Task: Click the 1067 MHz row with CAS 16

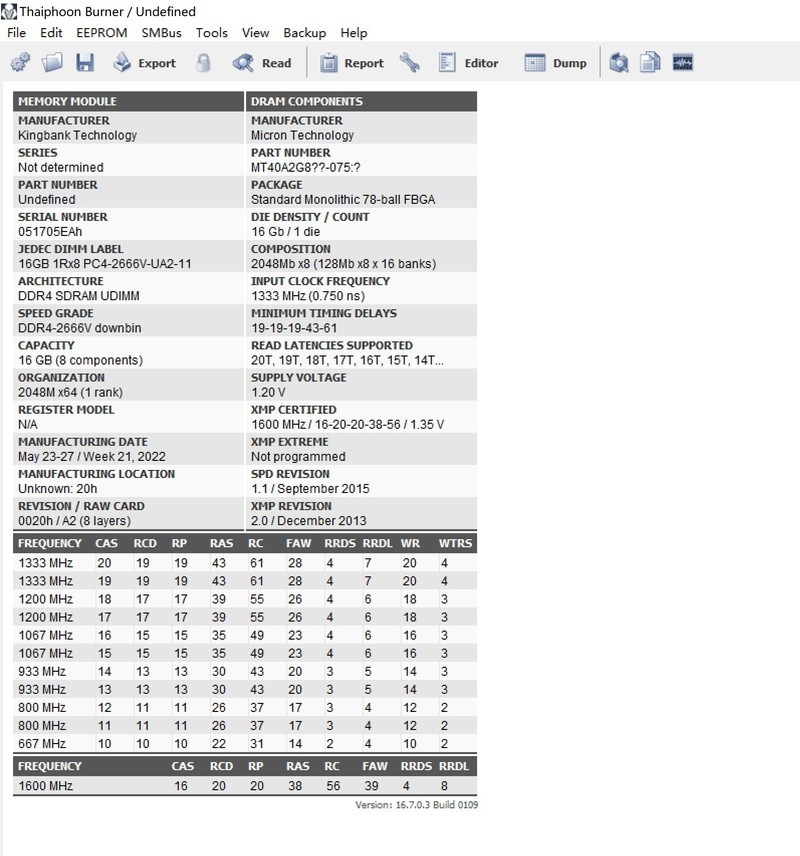Action: click(245, 635)
